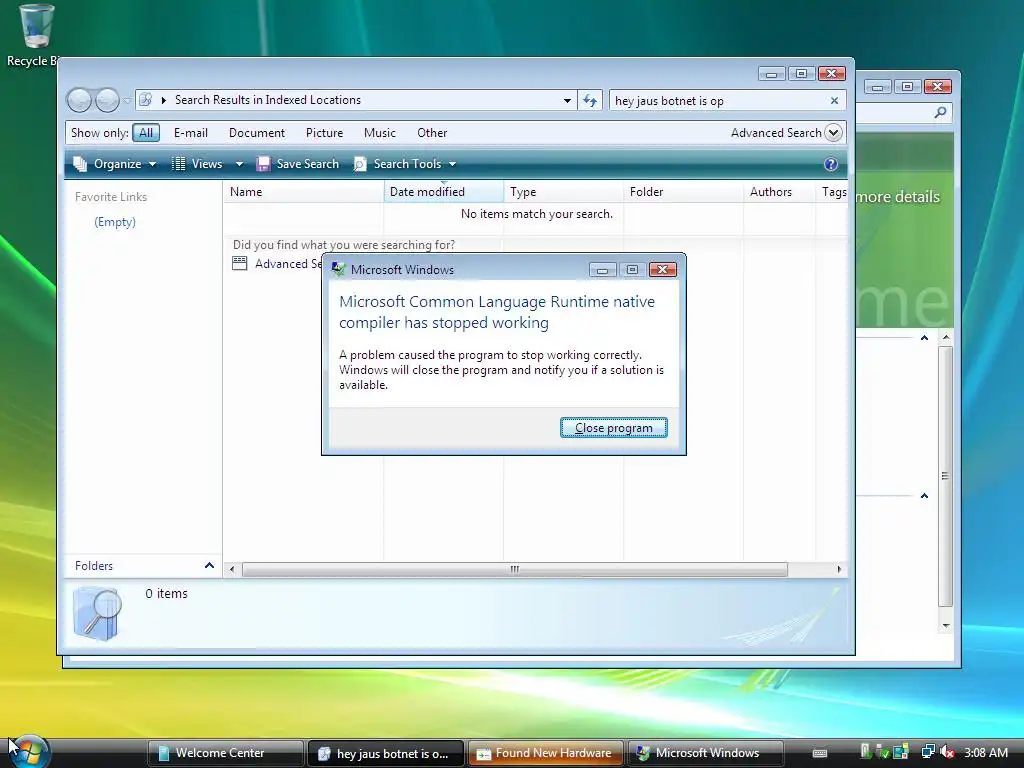Click the Organize toolbar icon
Viewport: 1024px width, 768px height.
tap(80, 164)
